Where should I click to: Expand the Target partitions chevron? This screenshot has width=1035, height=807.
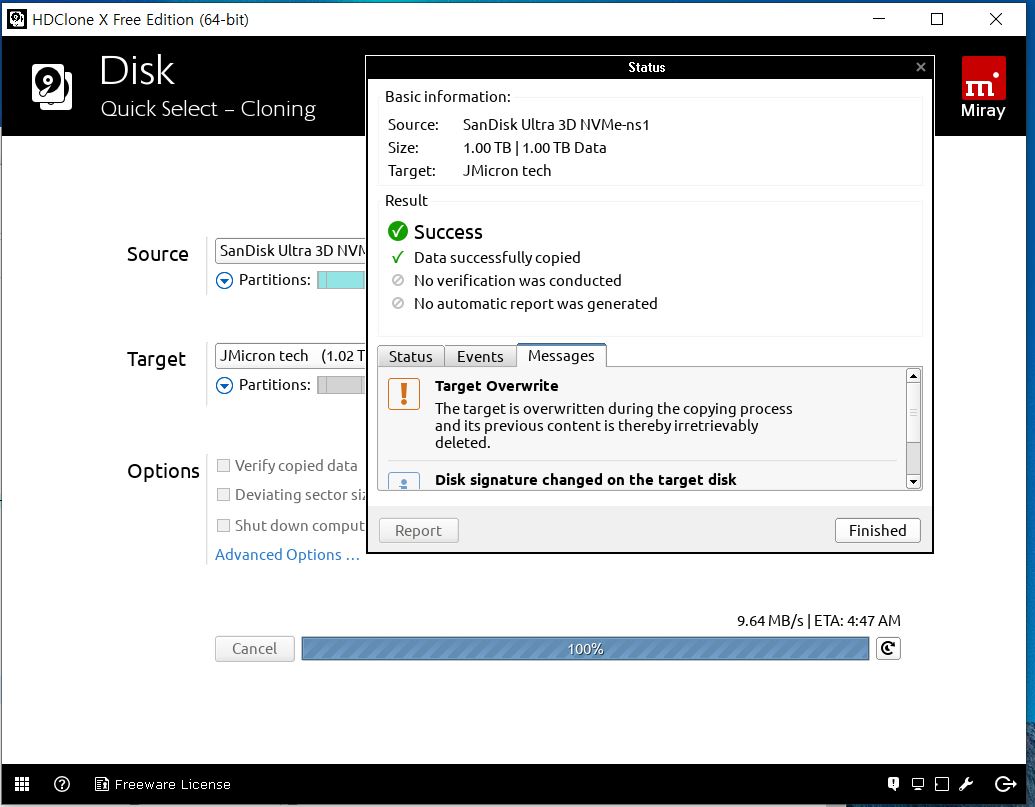pyautogui.click(x=224, y=386)
